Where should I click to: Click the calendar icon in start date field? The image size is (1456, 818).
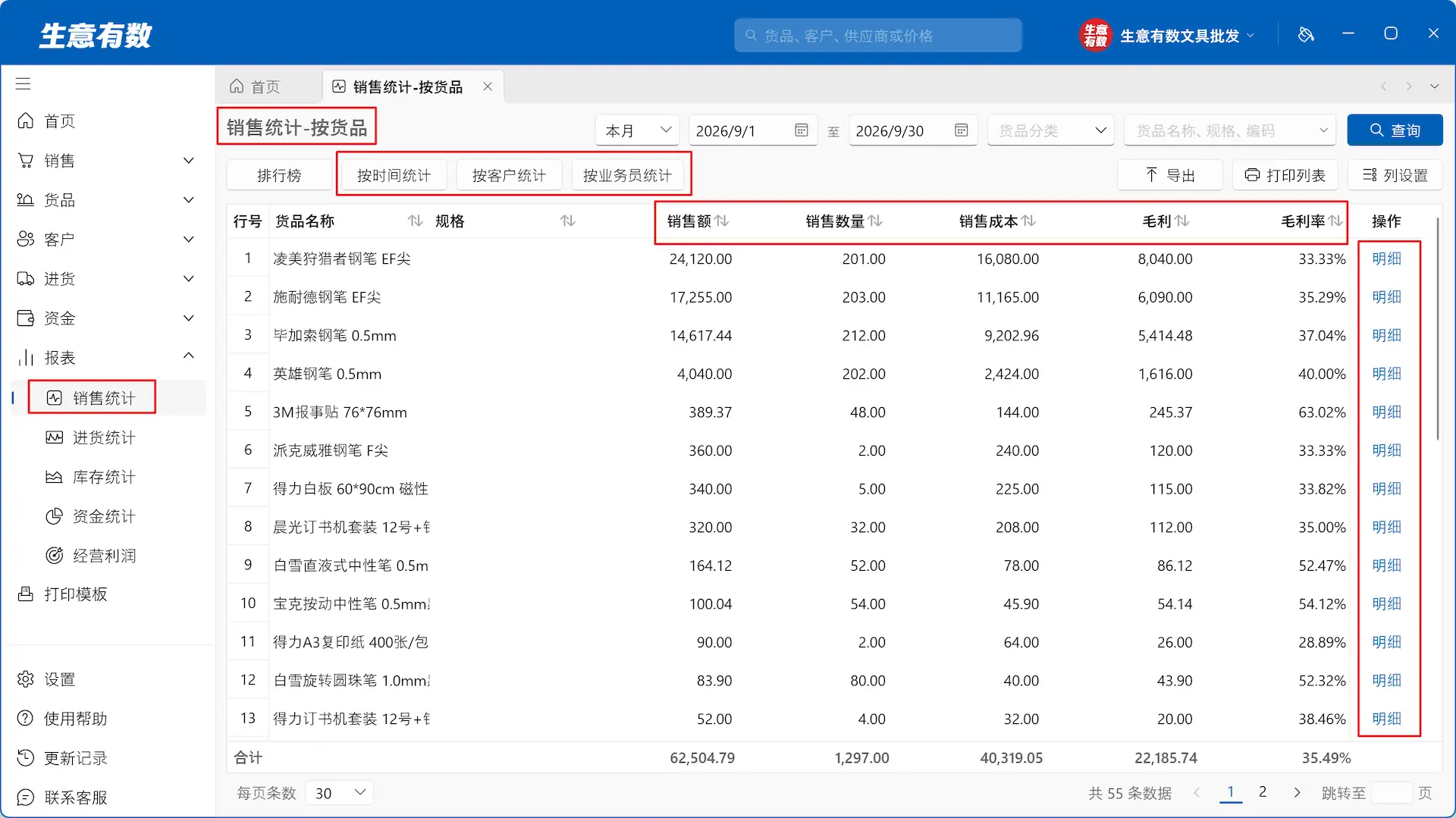[x=802, y=130]
